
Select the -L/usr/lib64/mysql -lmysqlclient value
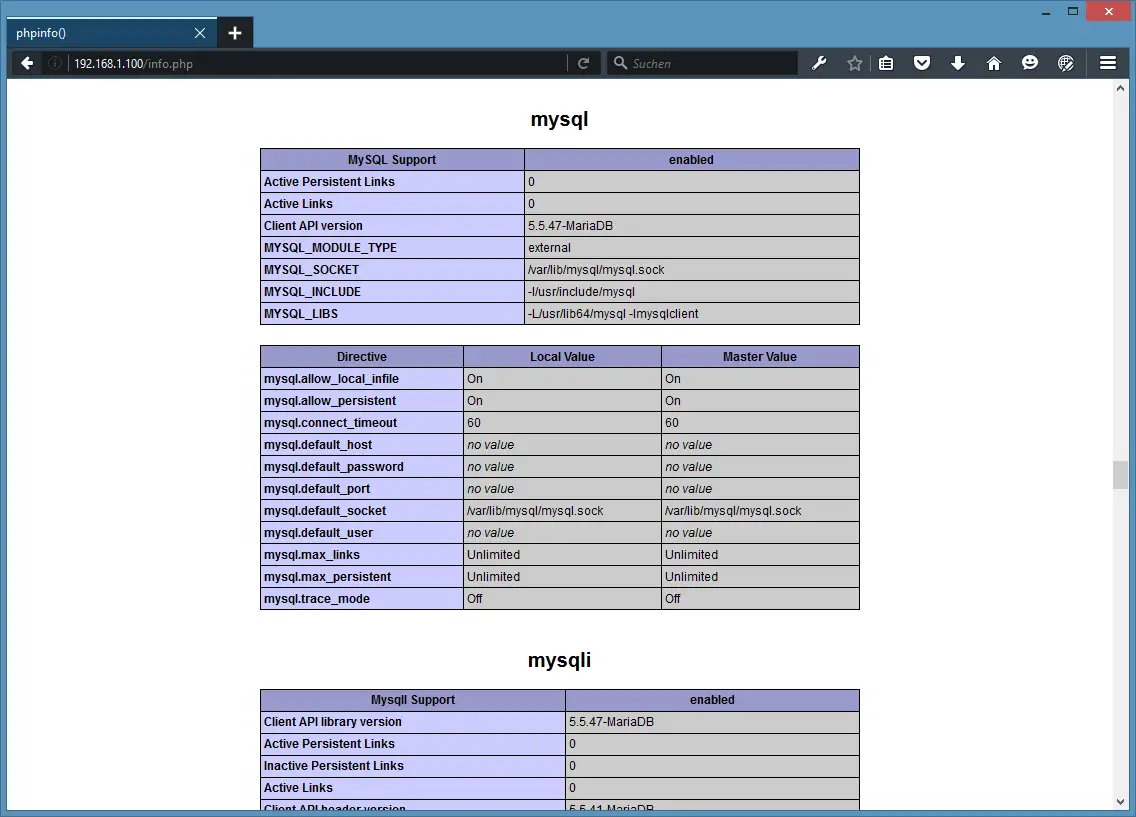(613, 314)
